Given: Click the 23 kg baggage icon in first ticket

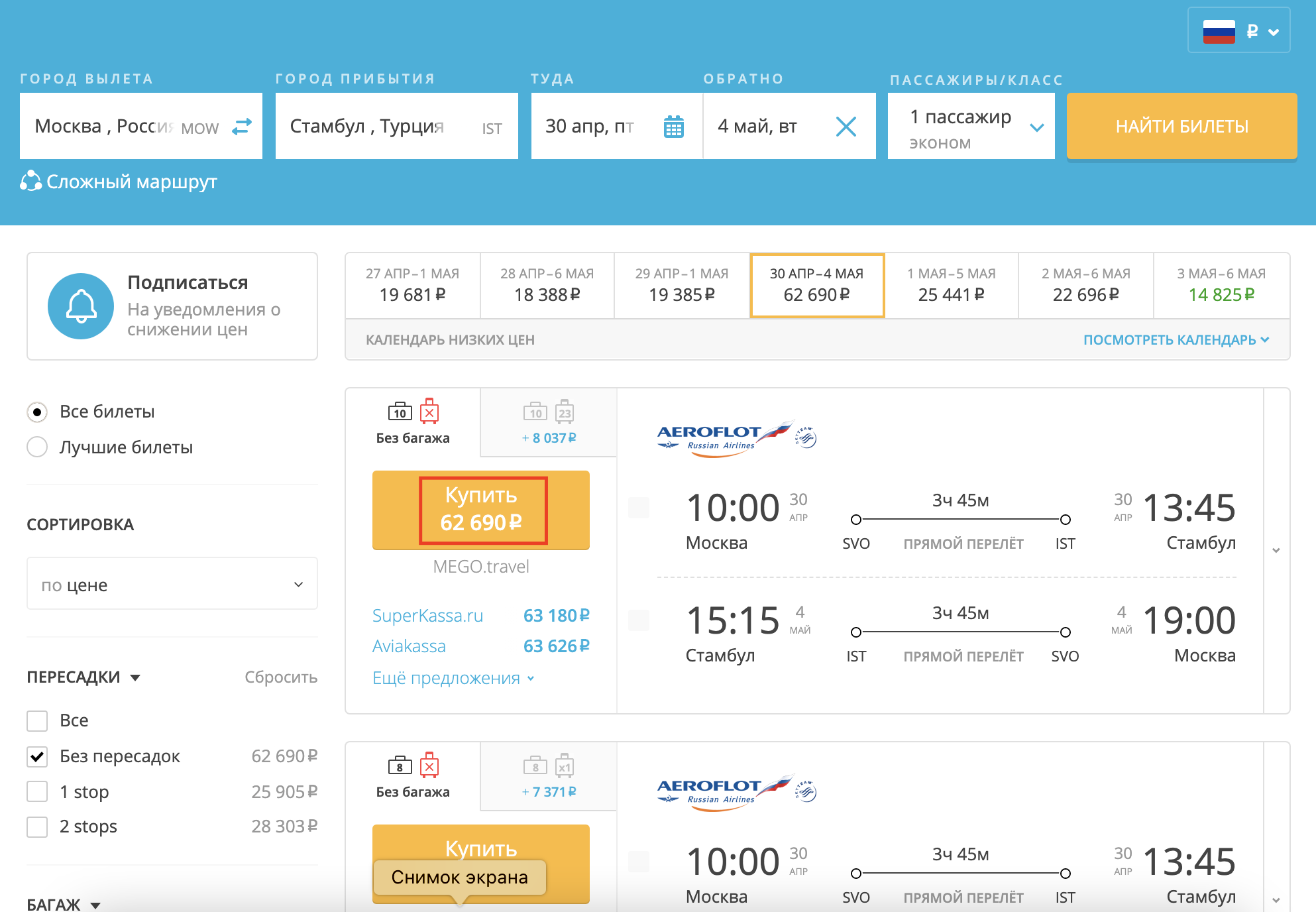Looking at the screenshot, I should [x=565, y=412].
